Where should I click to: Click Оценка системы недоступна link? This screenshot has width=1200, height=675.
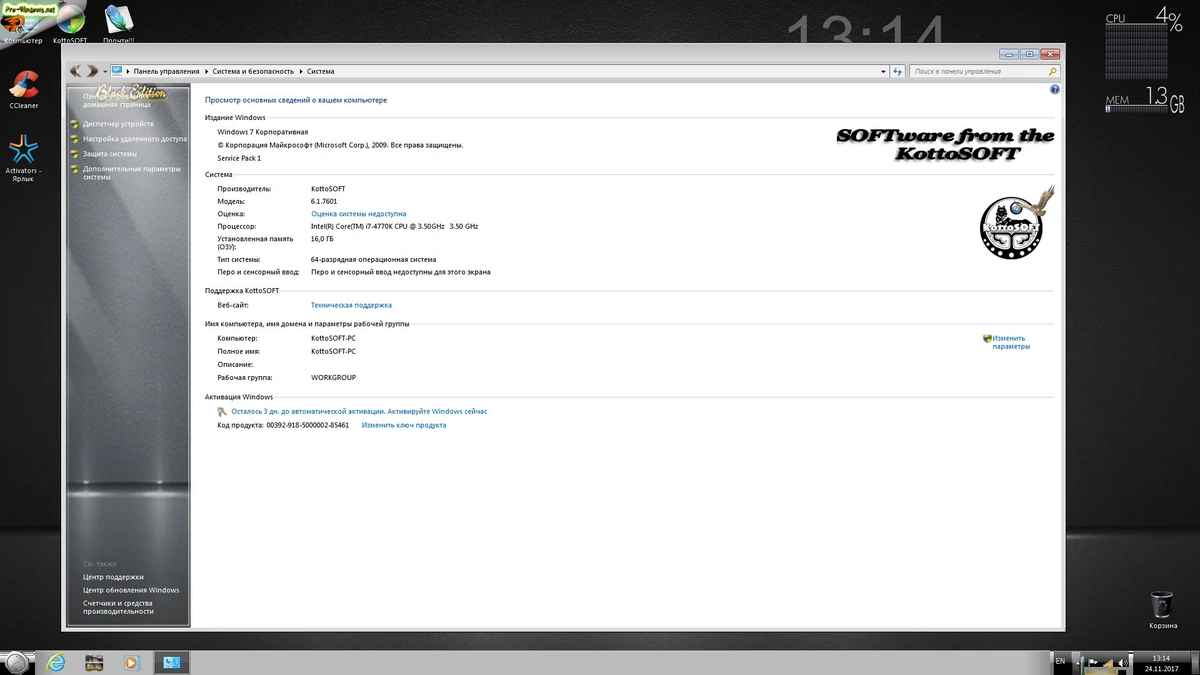click(x=358, y=214)
